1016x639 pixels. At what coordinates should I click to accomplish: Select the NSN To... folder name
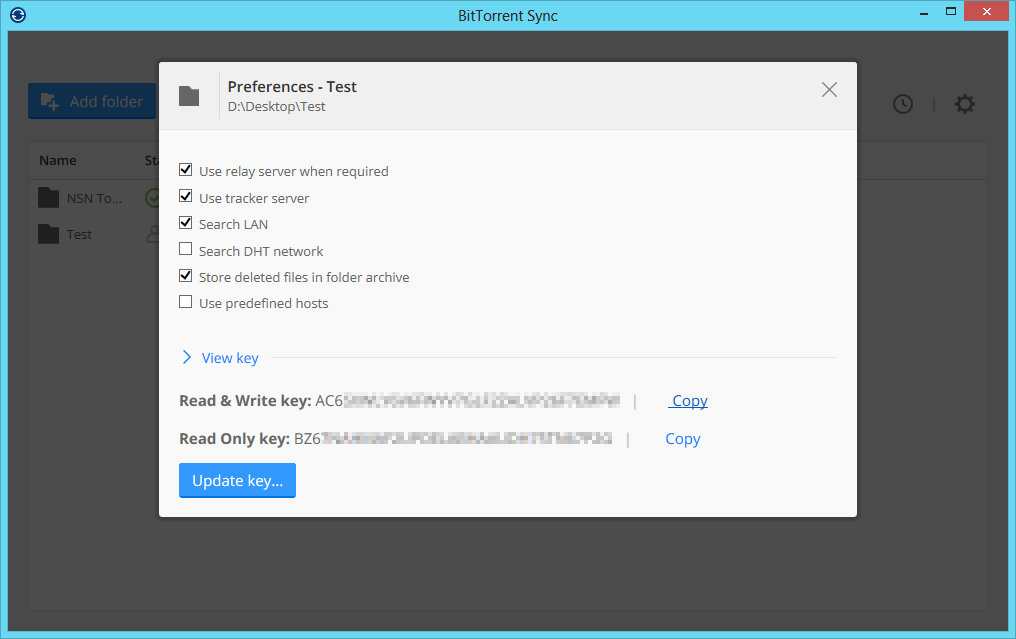94,198
